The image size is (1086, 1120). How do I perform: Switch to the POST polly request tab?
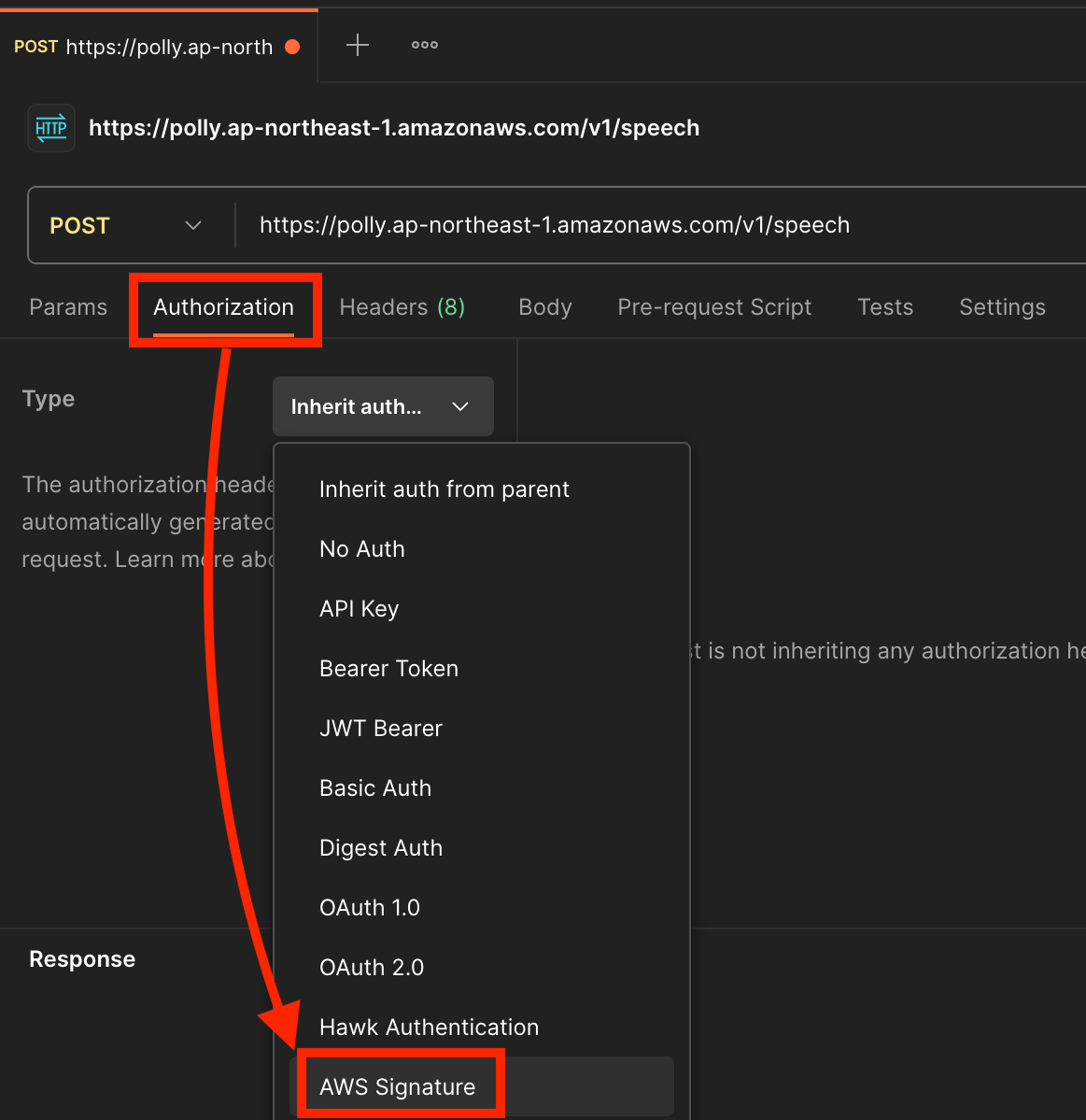159,47
